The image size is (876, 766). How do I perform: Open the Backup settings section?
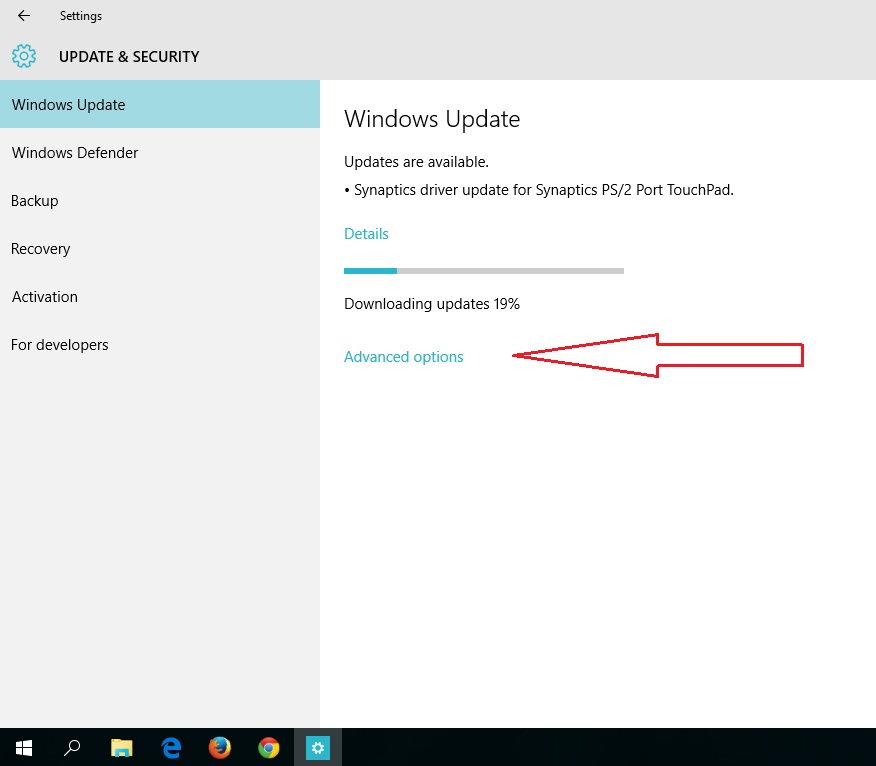click(x=35, y=201)
